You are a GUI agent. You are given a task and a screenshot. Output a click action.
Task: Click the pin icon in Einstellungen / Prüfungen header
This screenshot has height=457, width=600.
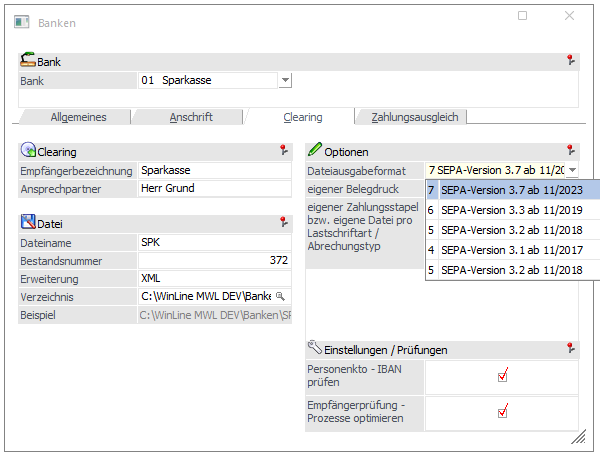(570, 350)
